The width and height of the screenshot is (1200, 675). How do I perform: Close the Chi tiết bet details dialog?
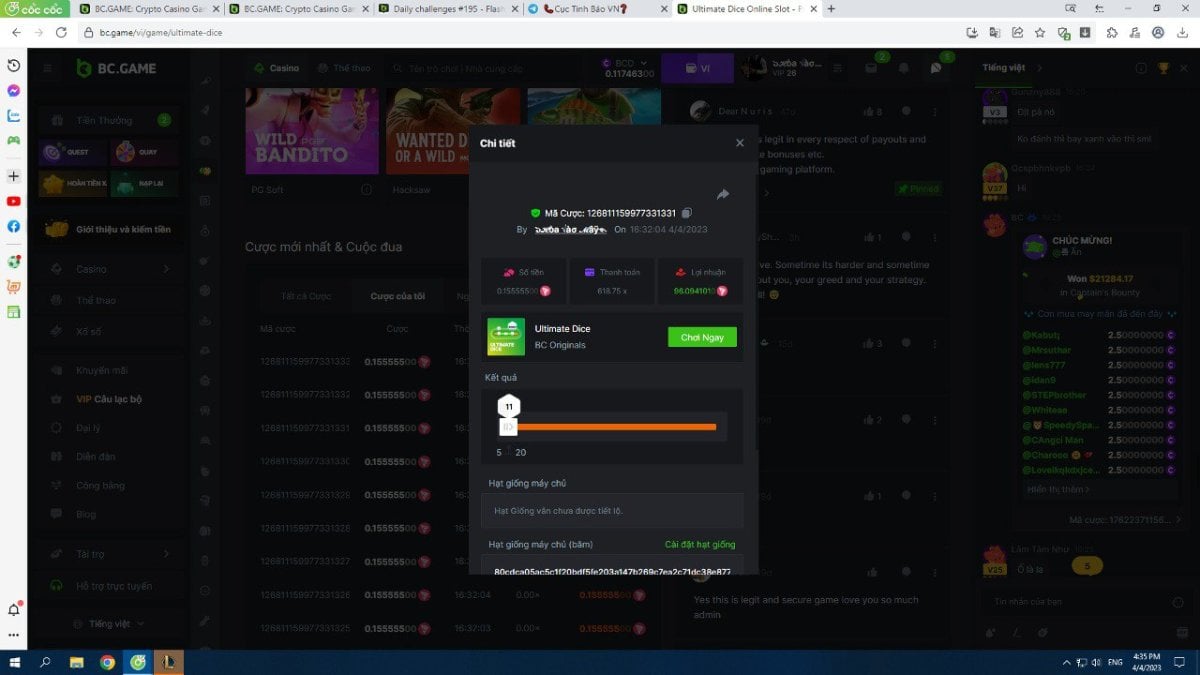(740, 143)
